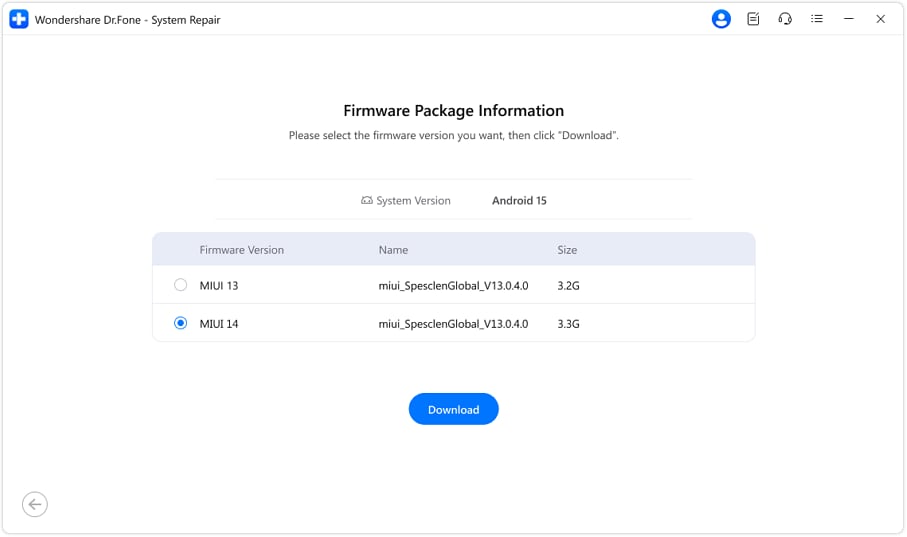
Task: Select the MIUI 13 firmware radio button
Action: (180, 285)
